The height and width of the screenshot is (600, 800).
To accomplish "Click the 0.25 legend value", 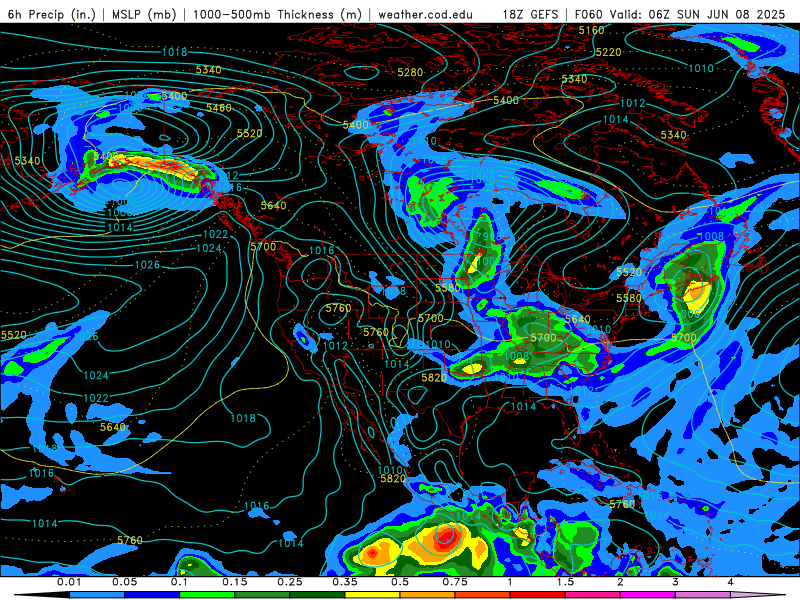I will click(290, 582).
